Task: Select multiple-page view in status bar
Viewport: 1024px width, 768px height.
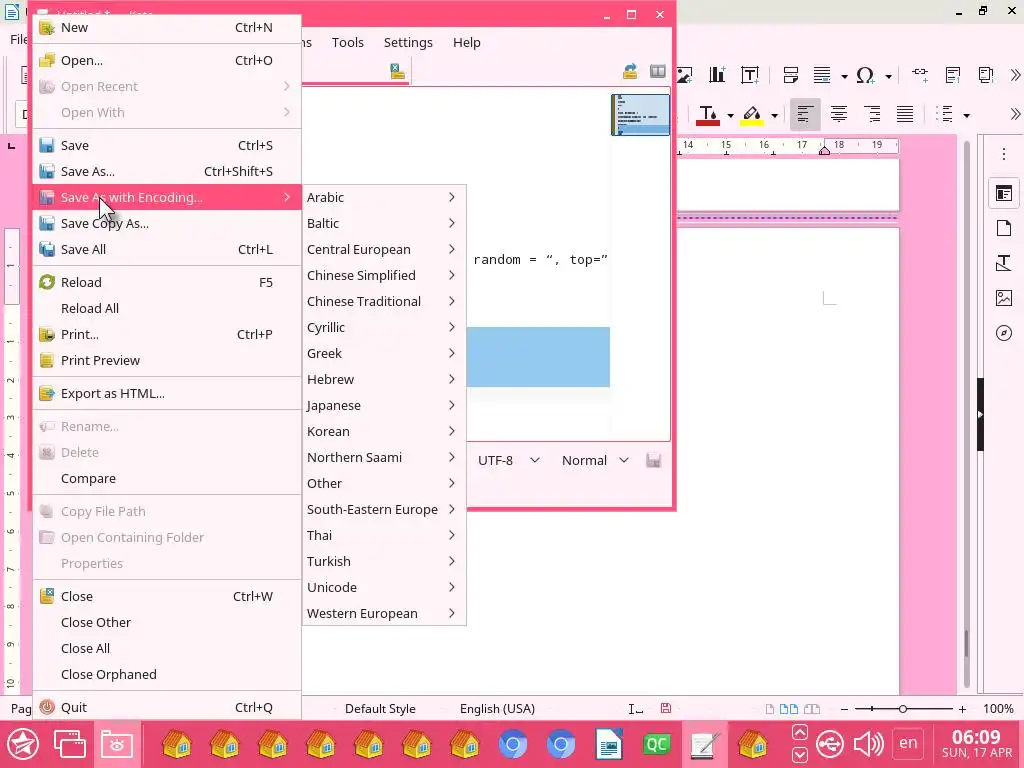Action: point(789,709)
